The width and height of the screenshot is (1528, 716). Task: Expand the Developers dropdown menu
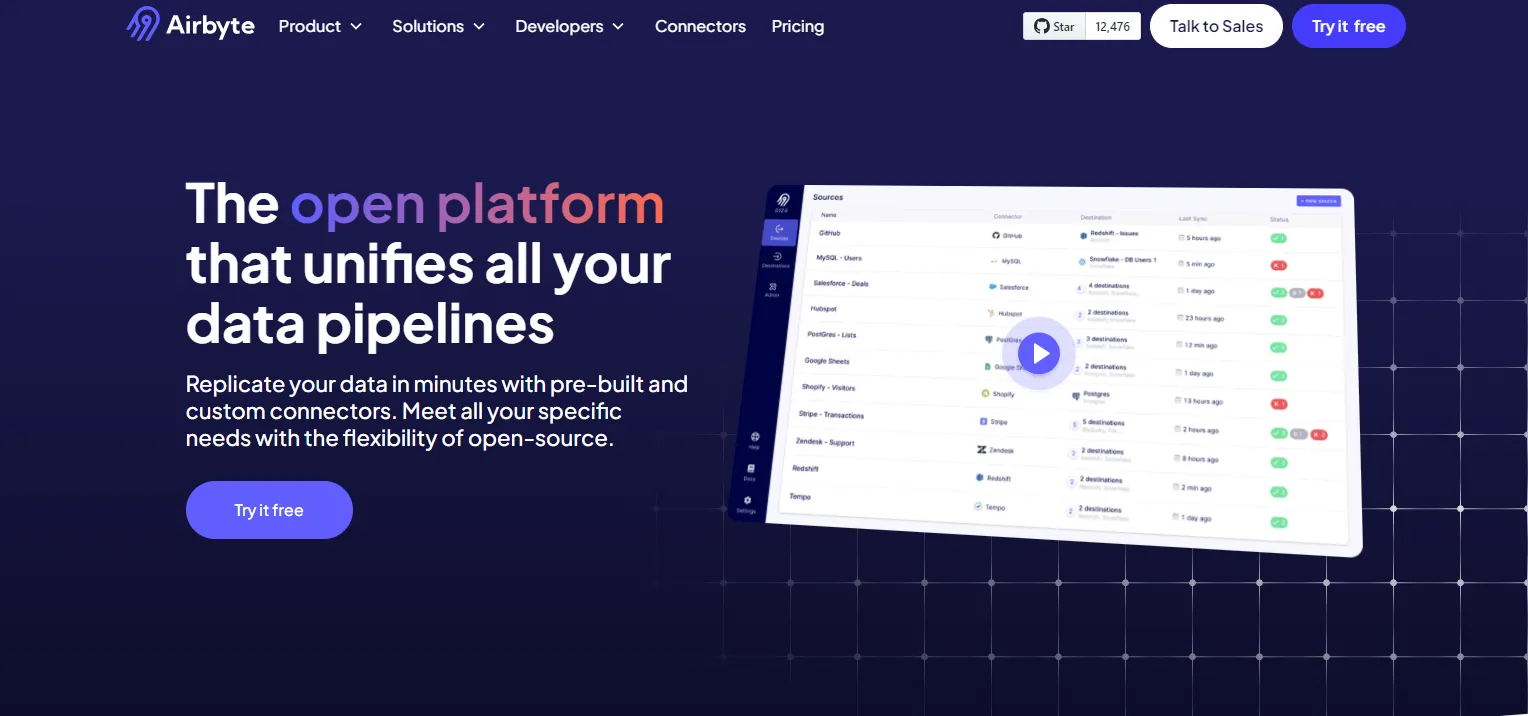569,26
